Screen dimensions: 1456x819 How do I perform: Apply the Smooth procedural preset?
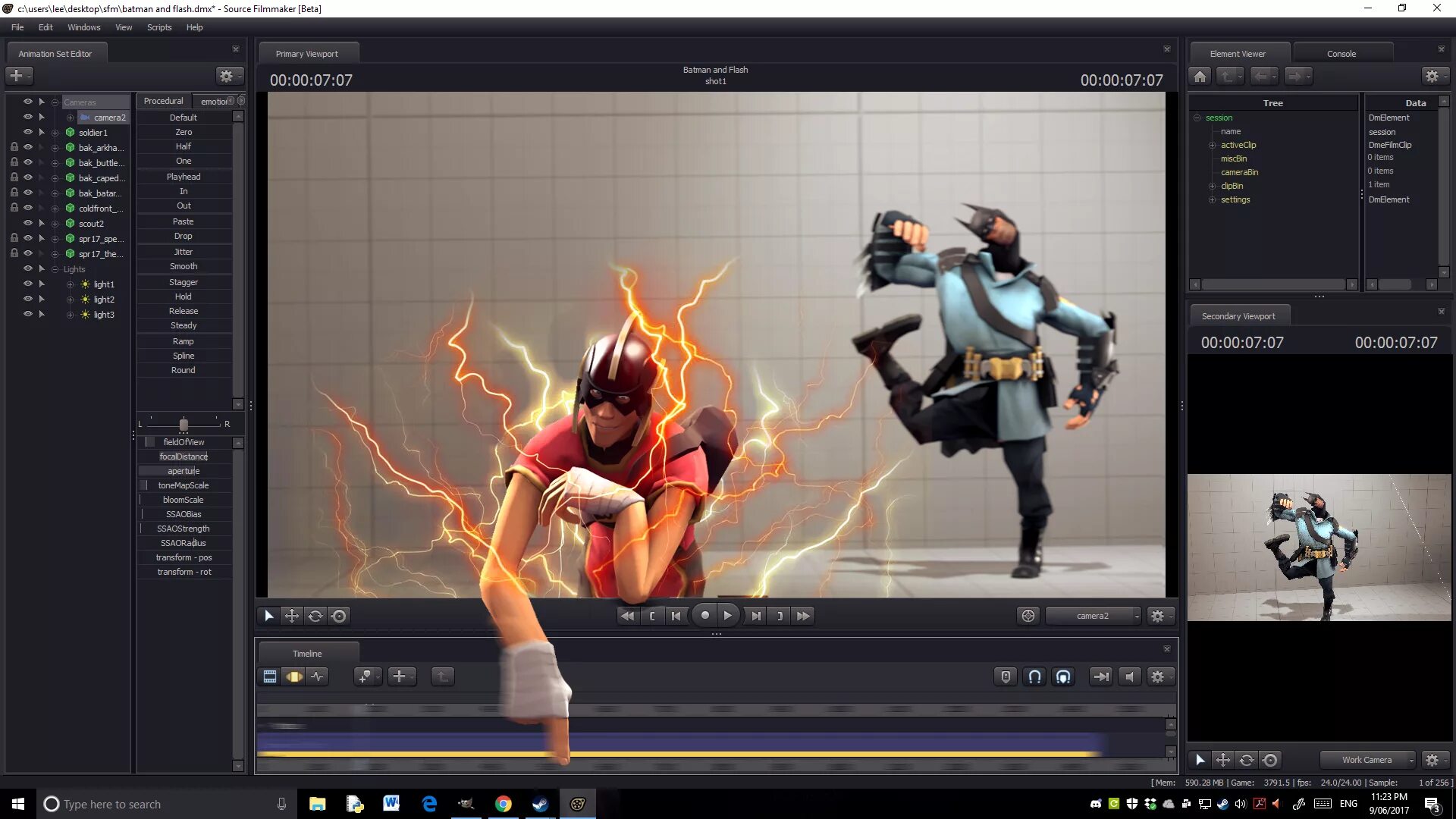[x=184, y=266]
